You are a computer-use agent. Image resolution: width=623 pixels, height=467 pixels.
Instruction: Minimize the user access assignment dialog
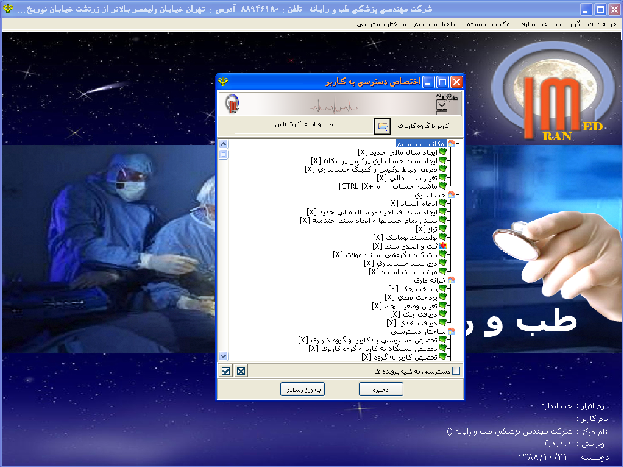tap(428, 82)
